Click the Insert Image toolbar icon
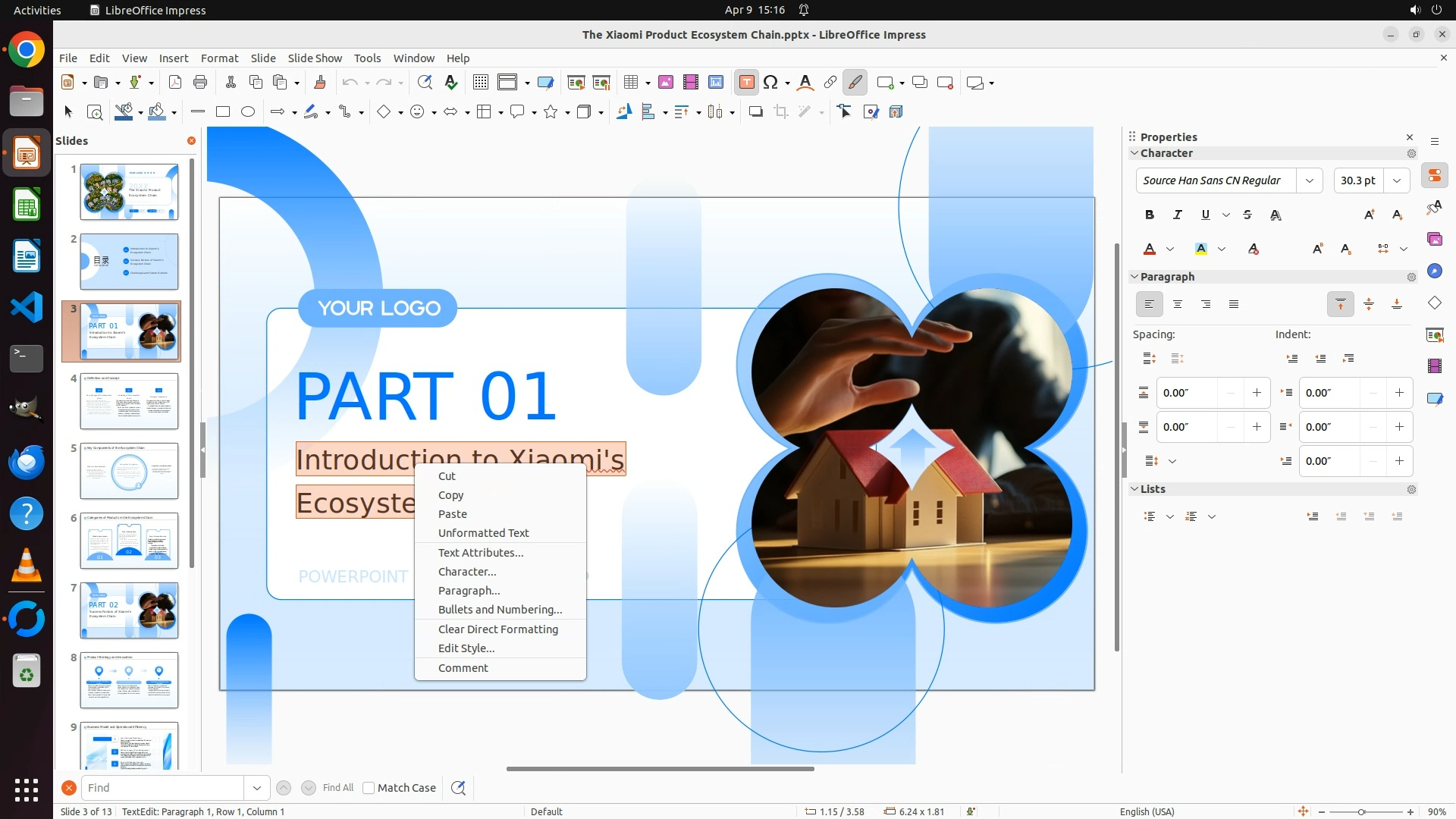This screenshot has width=1456, height=819. 665,83
